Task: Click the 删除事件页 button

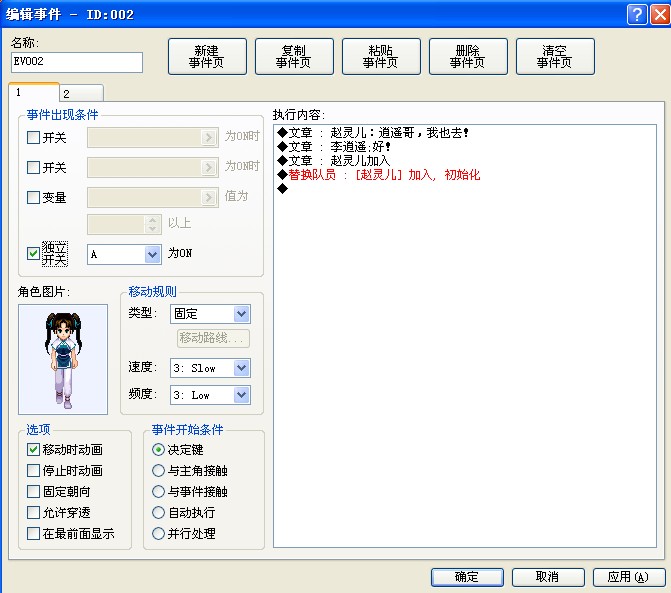Action: [468, 56]
